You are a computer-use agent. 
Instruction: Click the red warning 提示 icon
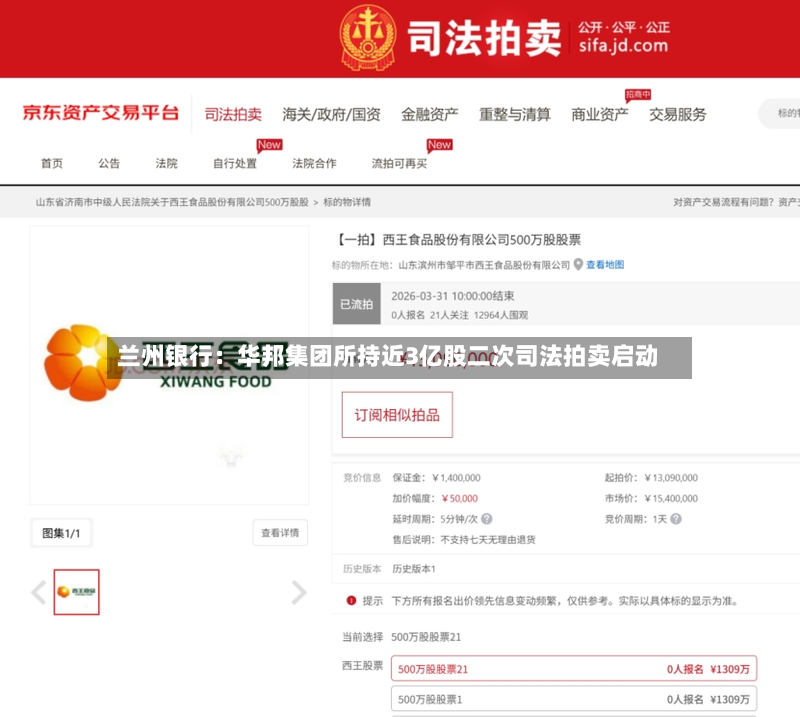coord(351,601)
